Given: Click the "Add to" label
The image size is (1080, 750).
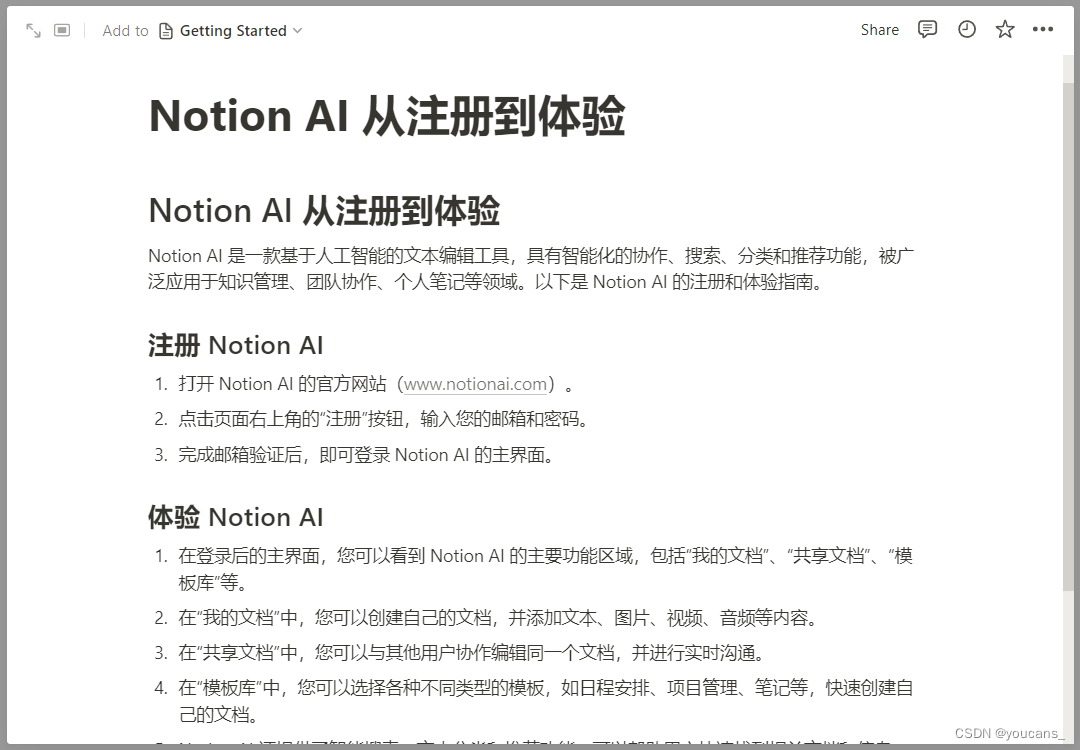Looking at the screenshot, I should coord(125,31).
